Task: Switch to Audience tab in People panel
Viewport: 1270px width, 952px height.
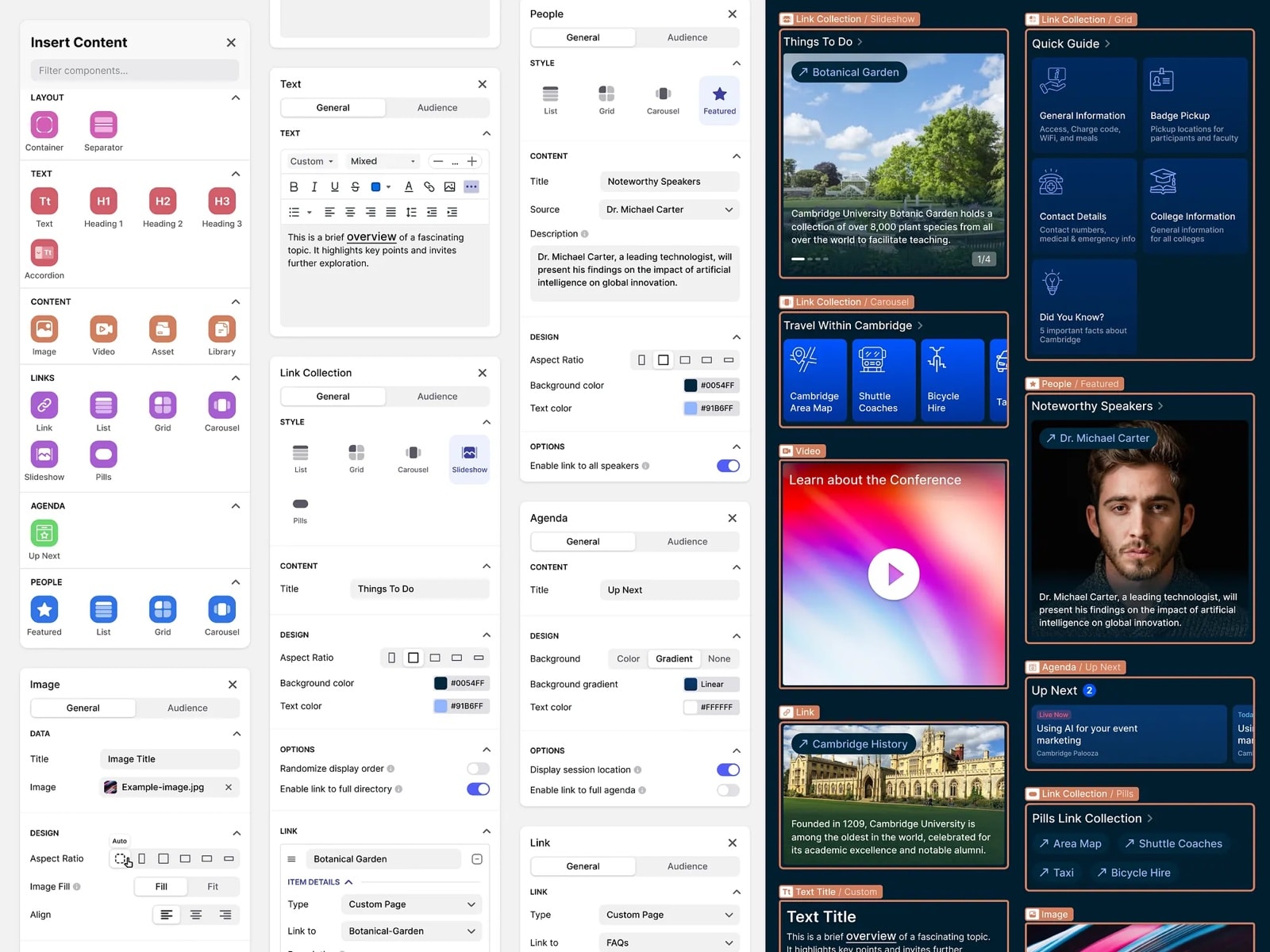Action: tap(687, 37)
